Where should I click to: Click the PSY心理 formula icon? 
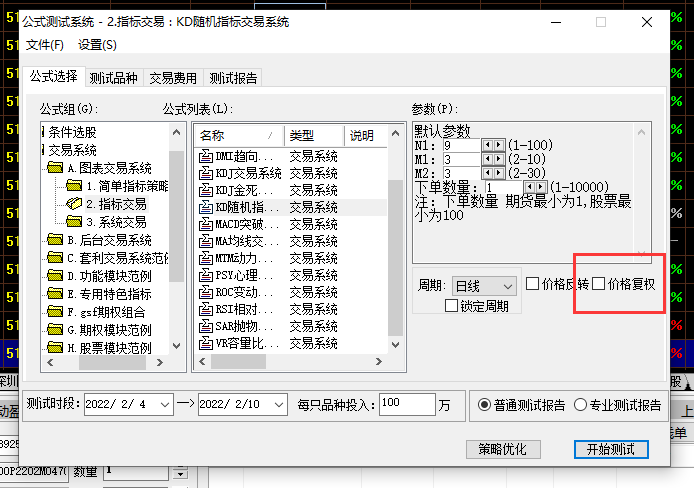[205, 275]
